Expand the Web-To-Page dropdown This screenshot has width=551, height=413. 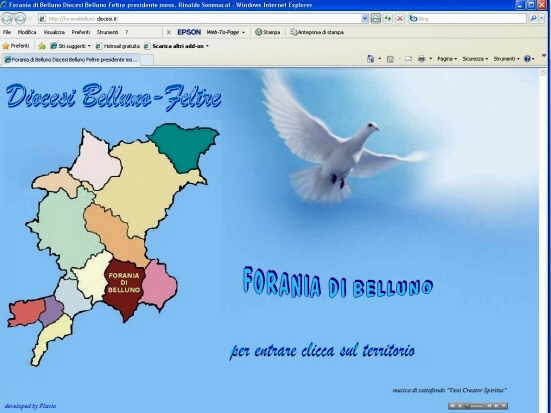coord(226,32)
